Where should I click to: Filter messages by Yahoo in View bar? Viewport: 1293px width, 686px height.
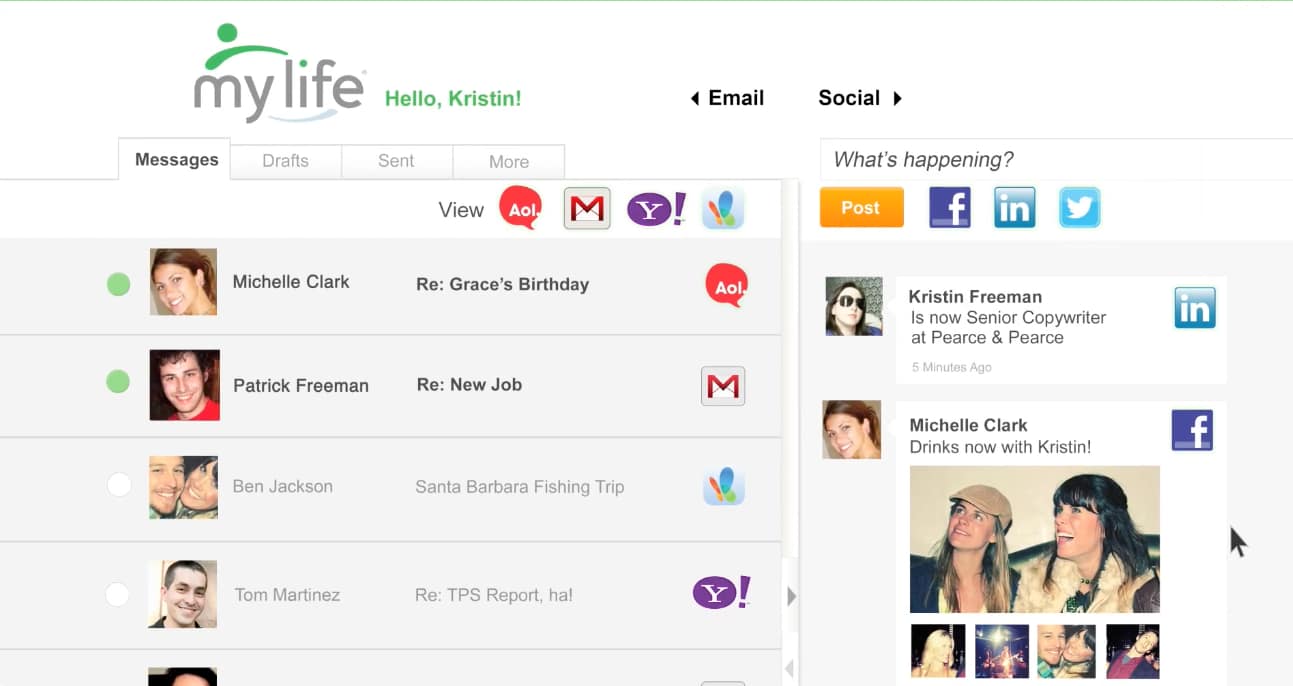[656, 209]
